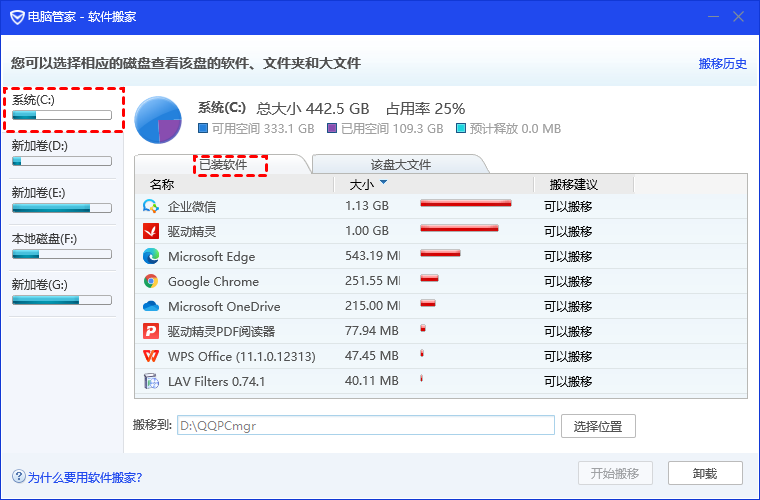Screen dimensions: 760x500
Task: Click the 选择位置 button
Action: click(598, 426)
